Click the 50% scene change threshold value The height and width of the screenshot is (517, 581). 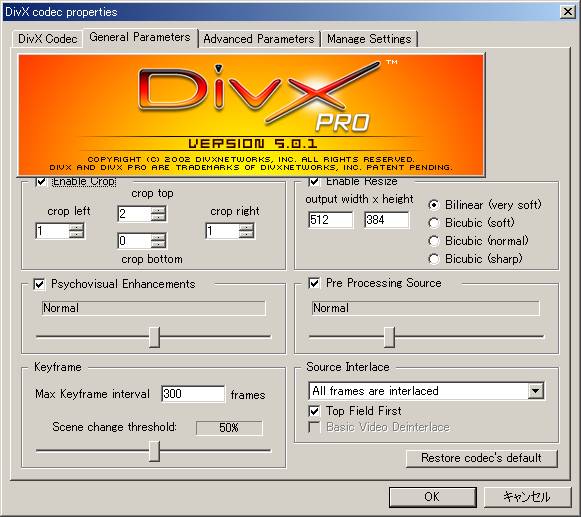click(229, 428)
